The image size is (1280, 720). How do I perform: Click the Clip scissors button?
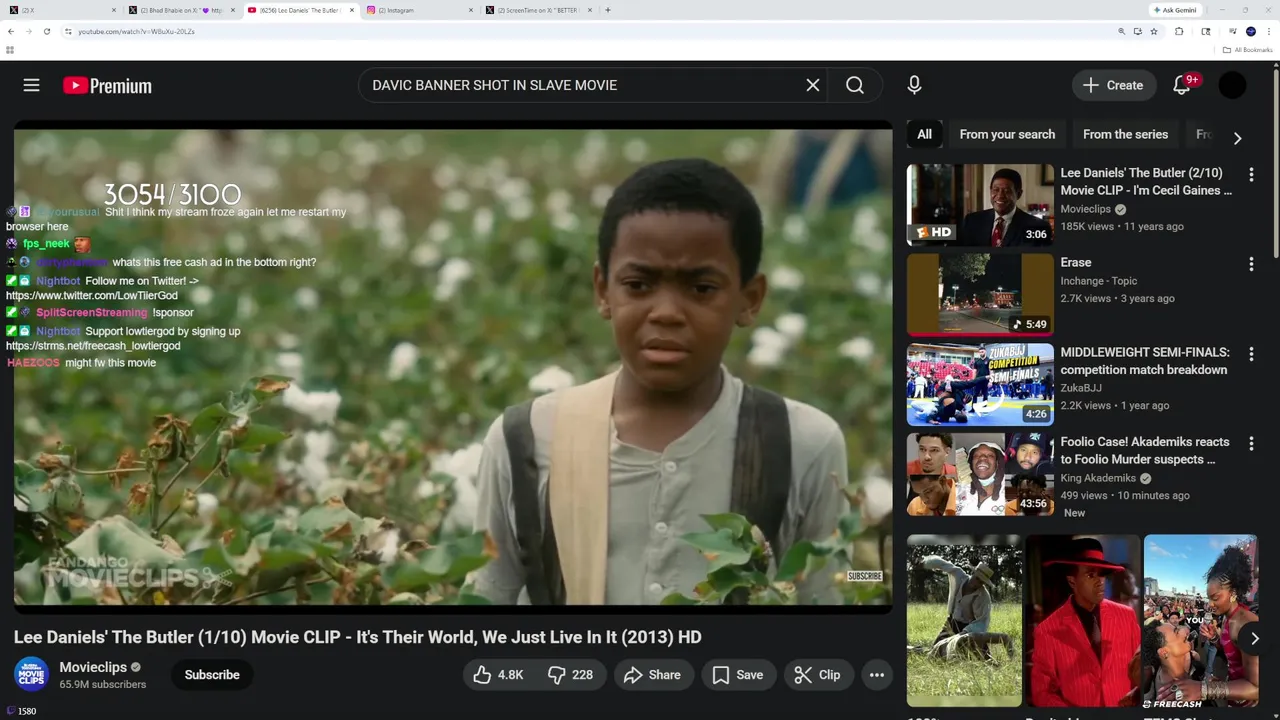pos(818,675)
